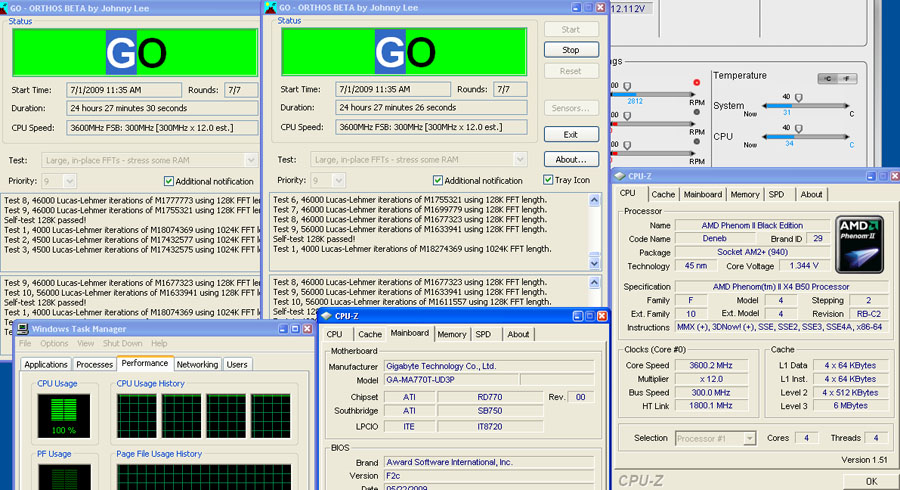This screenshot has height=490, width=900.
Task: Click the CPU-Z title icon in Mainboard window
Action: [328, 316]
